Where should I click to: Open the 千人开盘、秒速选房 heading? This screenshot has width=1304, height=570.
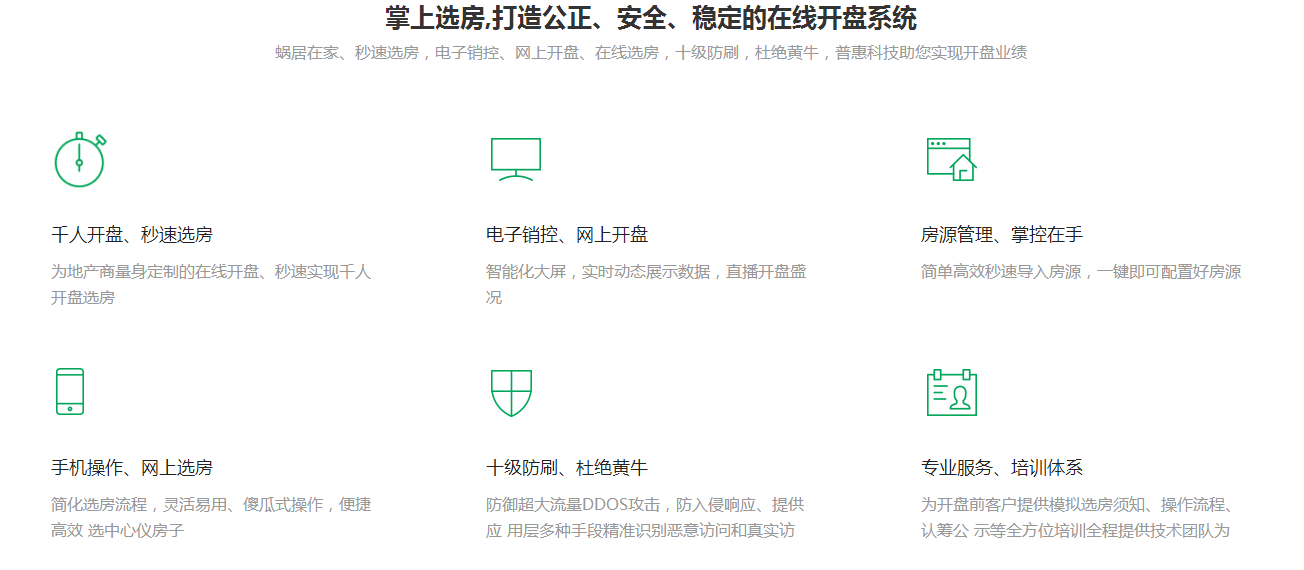(132, 235)
